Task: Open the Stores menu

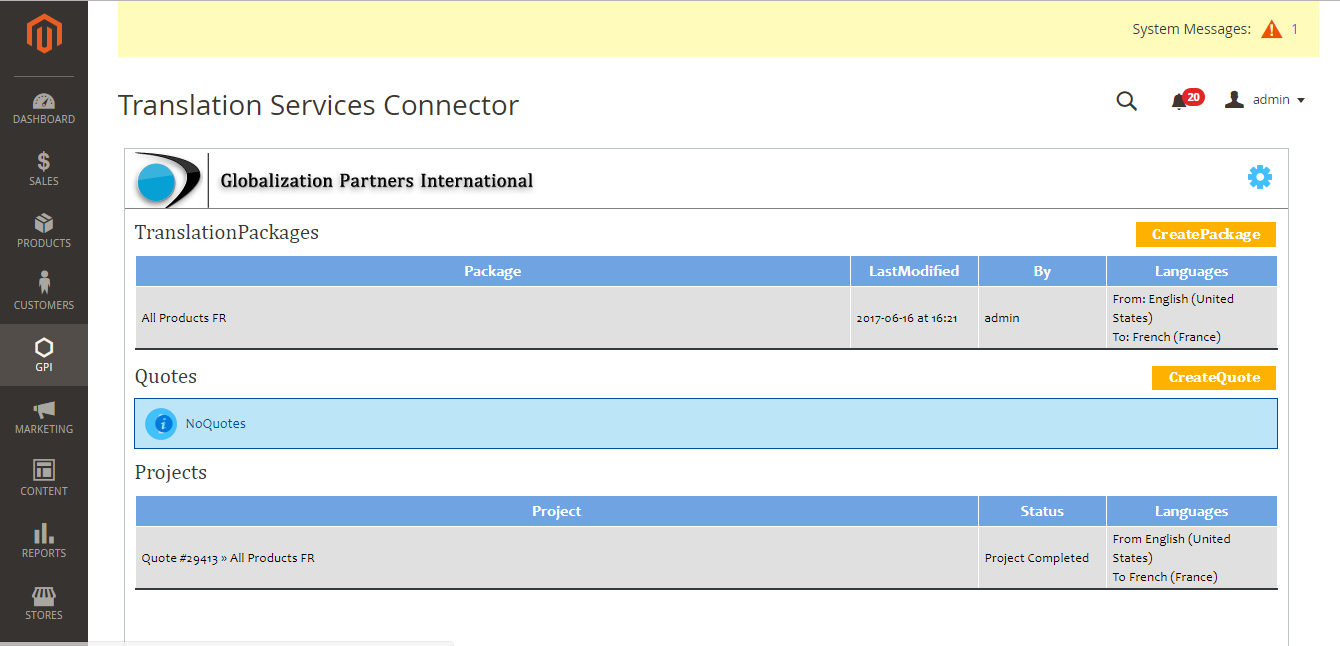Action: coord(44,604)
